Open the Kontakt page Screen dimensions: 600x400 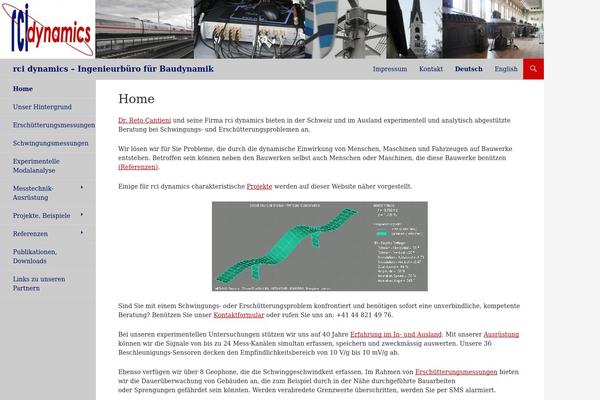[x=431, y=69]
